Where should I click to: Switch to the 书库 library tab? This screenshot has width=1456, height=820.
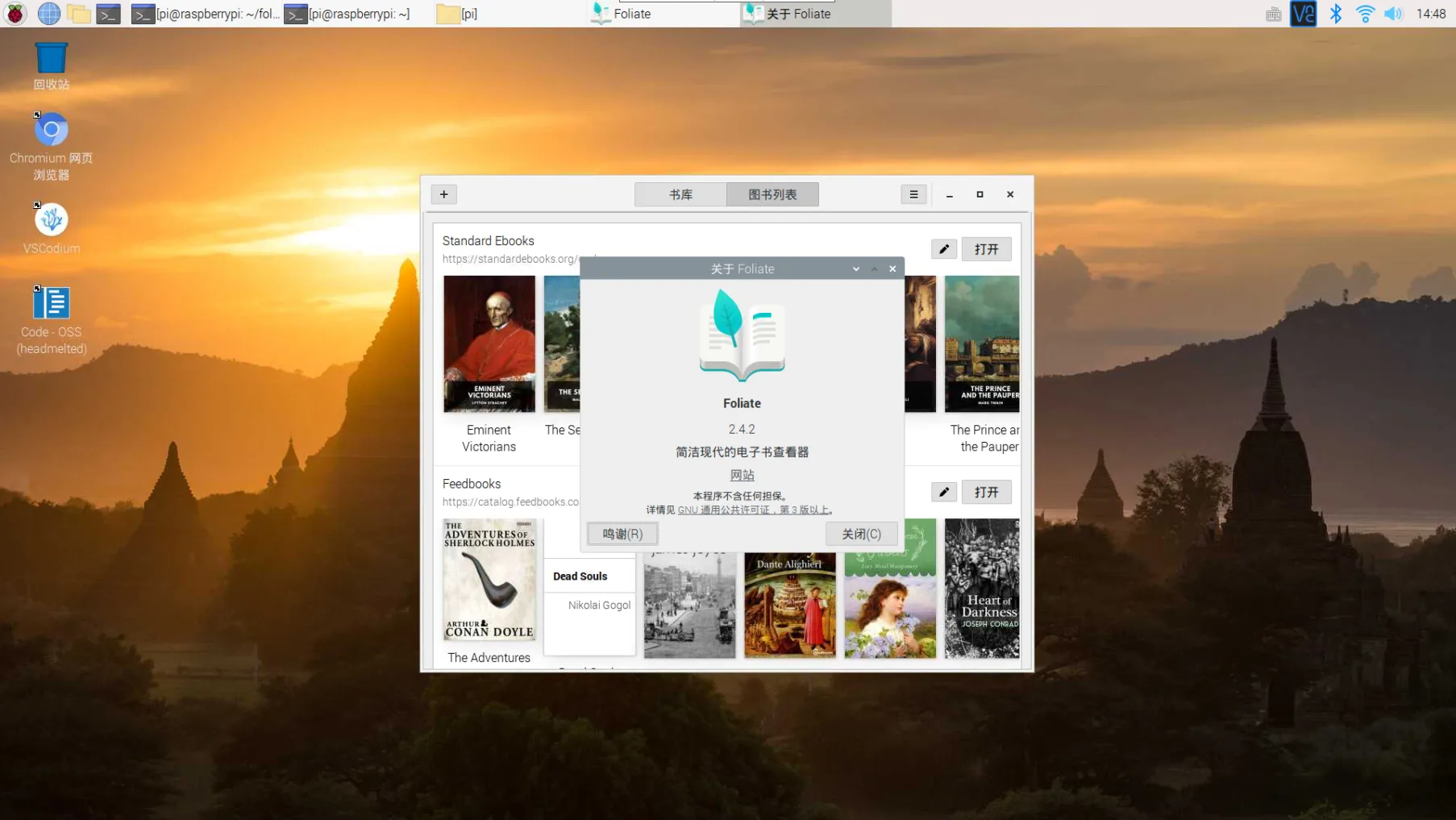click(x=680, y=194)
